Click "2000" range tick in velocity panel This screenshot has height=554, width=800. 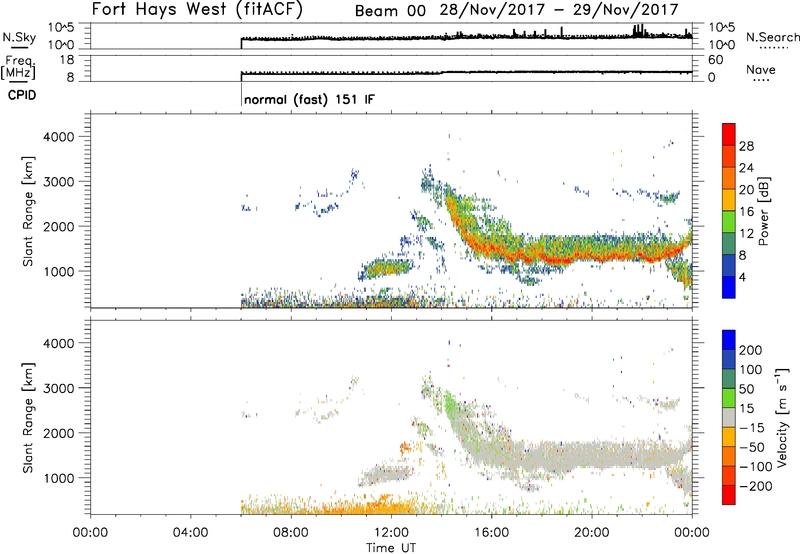click(x=59, y=433)
